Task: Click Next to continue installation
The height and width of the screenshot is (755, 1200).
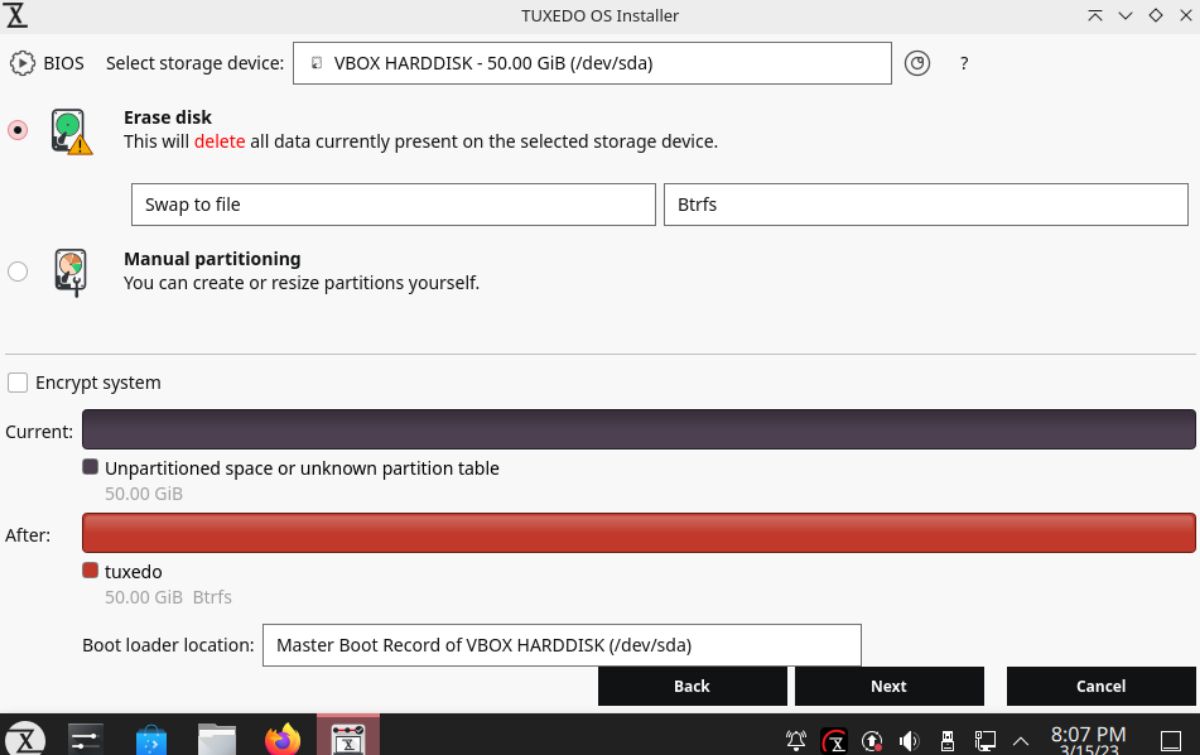Action: (888, 686)
